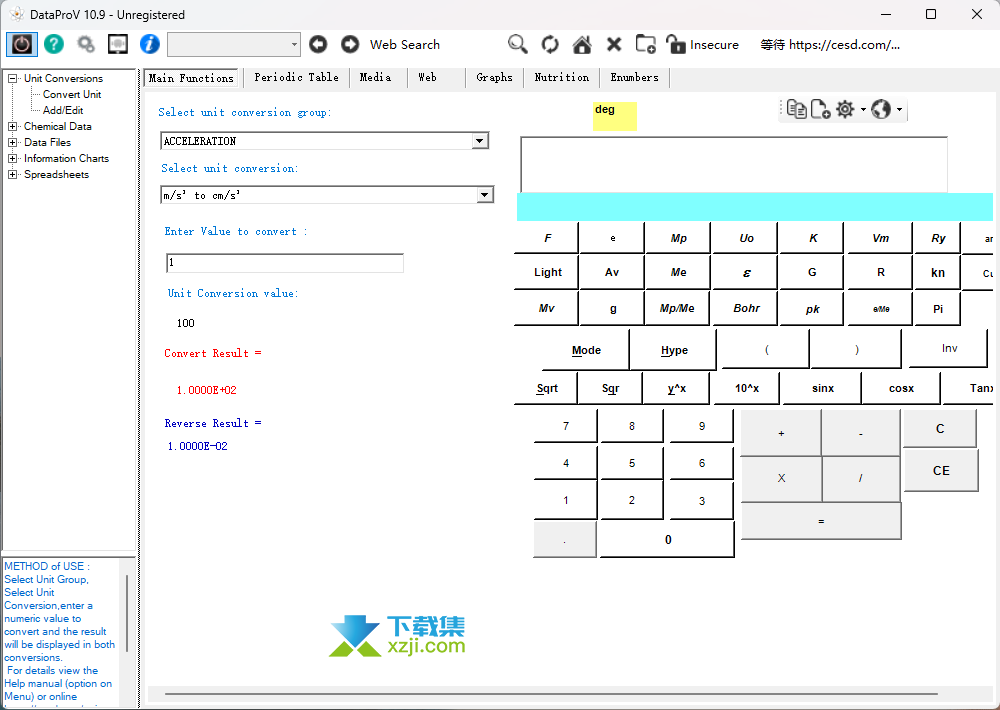
Task: Switch to the Periodic Table tab
Action: coord(297,77)
